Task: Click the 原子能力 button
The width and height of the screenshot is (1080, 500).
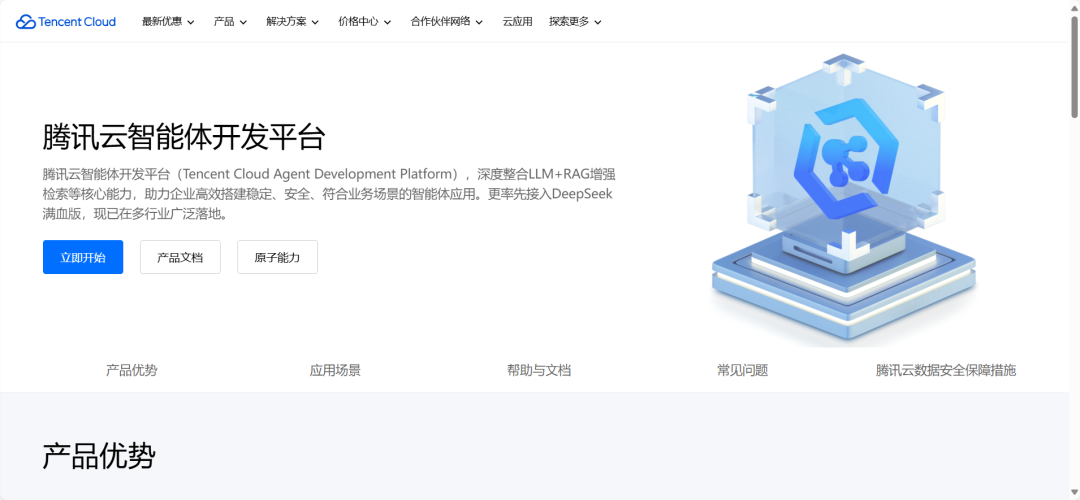Action: [278, 257]
